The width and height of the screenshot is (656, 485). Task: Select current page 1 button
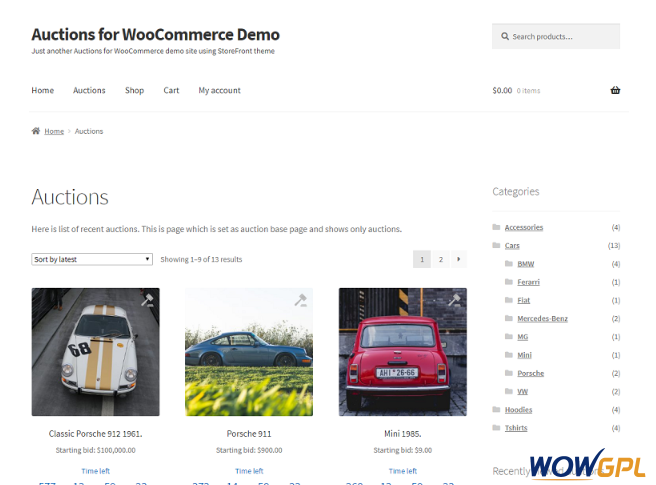point(422,259)
